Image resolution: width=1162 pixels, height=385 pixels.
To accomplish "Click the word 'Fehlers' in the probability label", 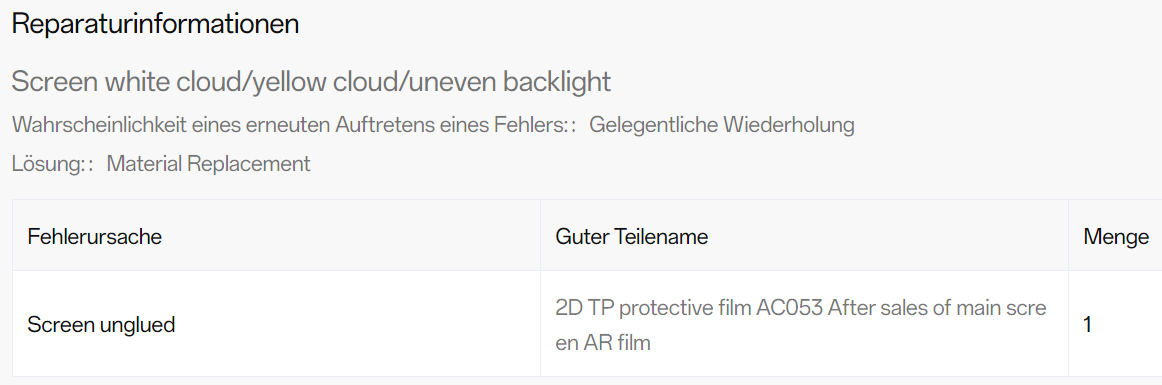I will point(529,125).
